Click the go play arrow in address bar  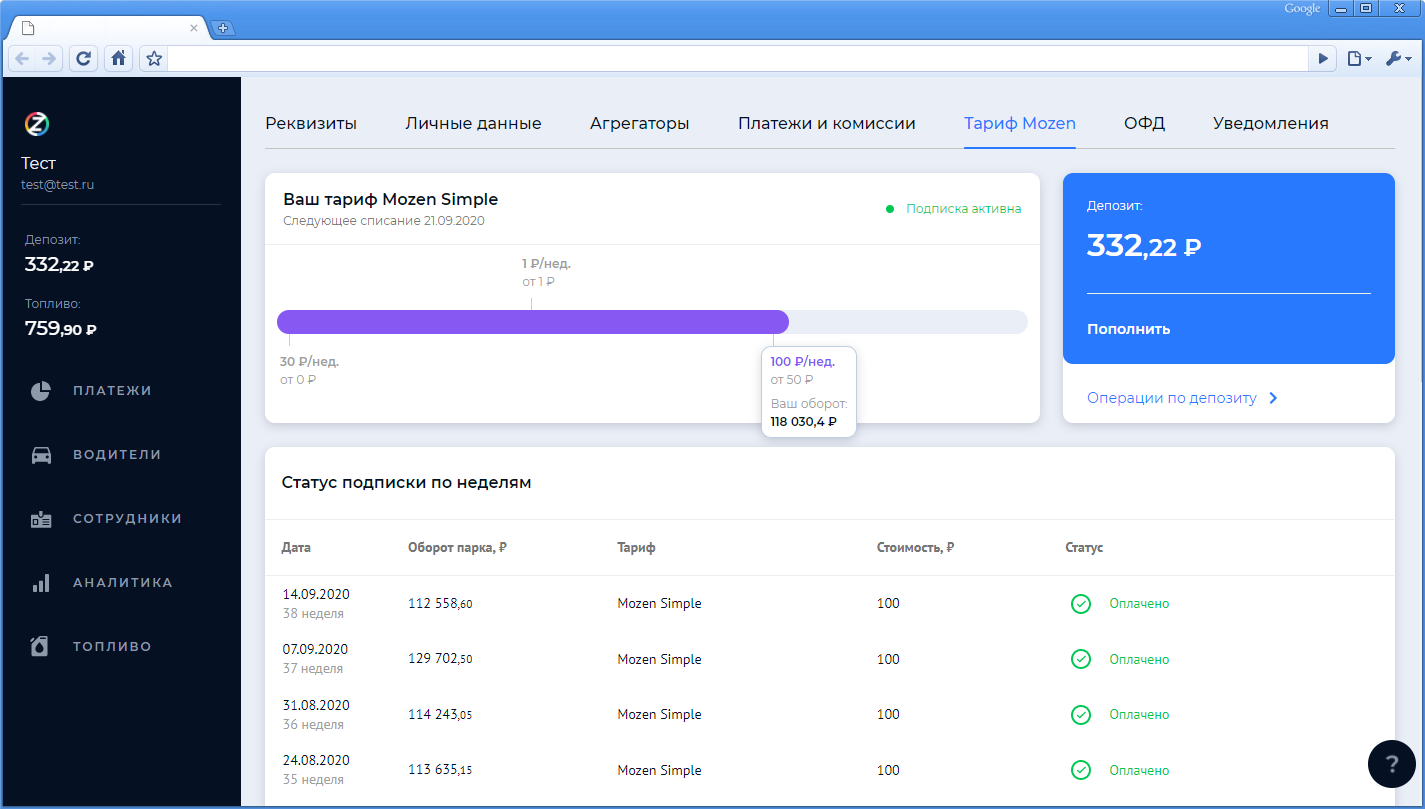pos(1323,59)
